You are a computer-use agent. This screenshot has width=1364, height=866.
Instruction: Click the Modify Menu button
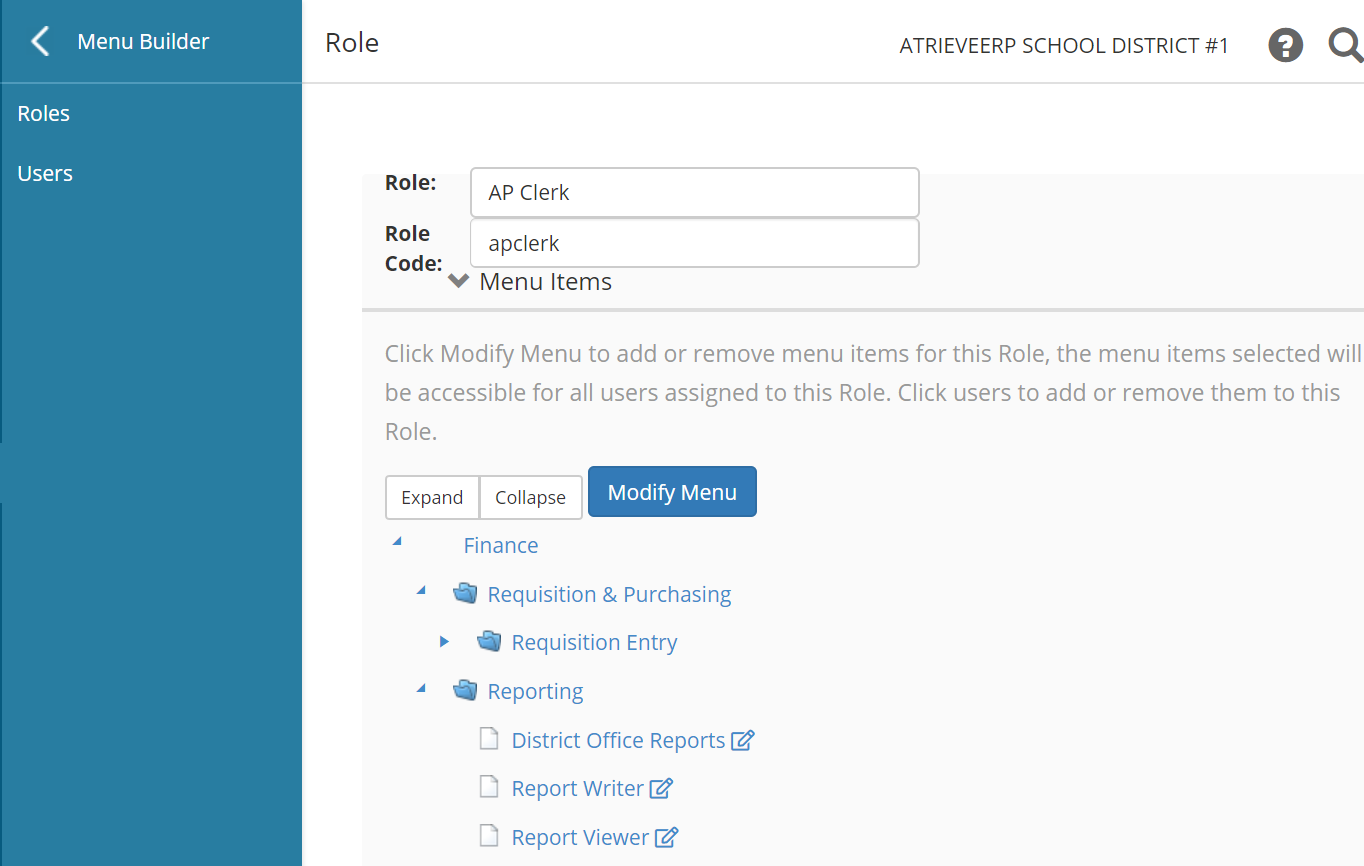672,492
